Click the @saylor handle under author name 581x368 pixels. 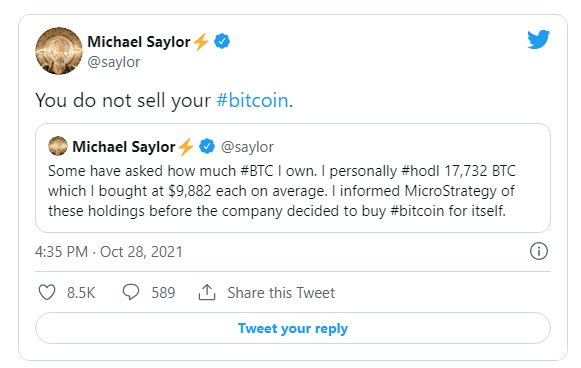coord(114,62)
